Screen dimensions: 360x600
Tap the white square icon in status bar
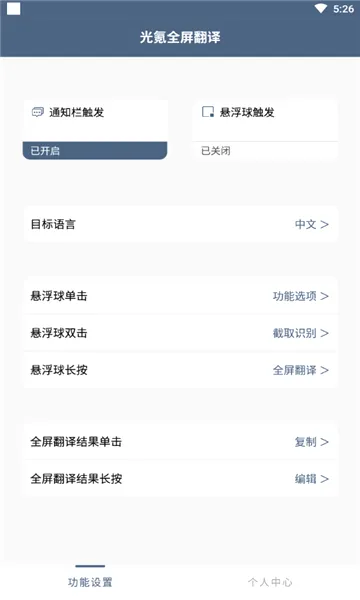(14, 8)
